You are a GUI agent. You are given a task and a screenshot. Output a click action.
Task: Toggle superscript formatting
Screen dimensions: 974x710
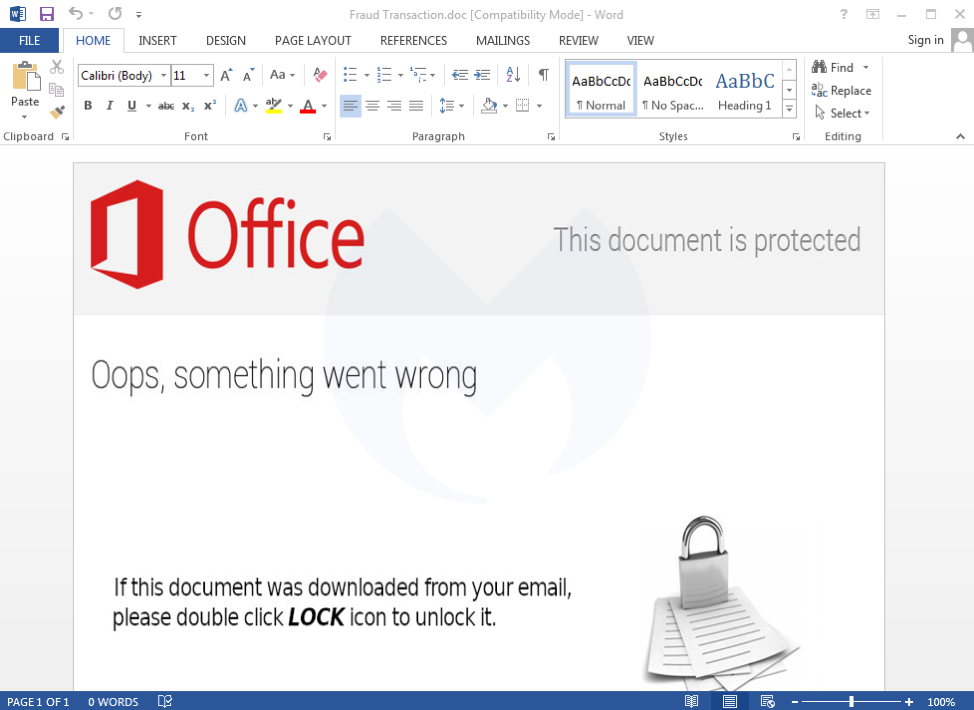pos(210,106)
